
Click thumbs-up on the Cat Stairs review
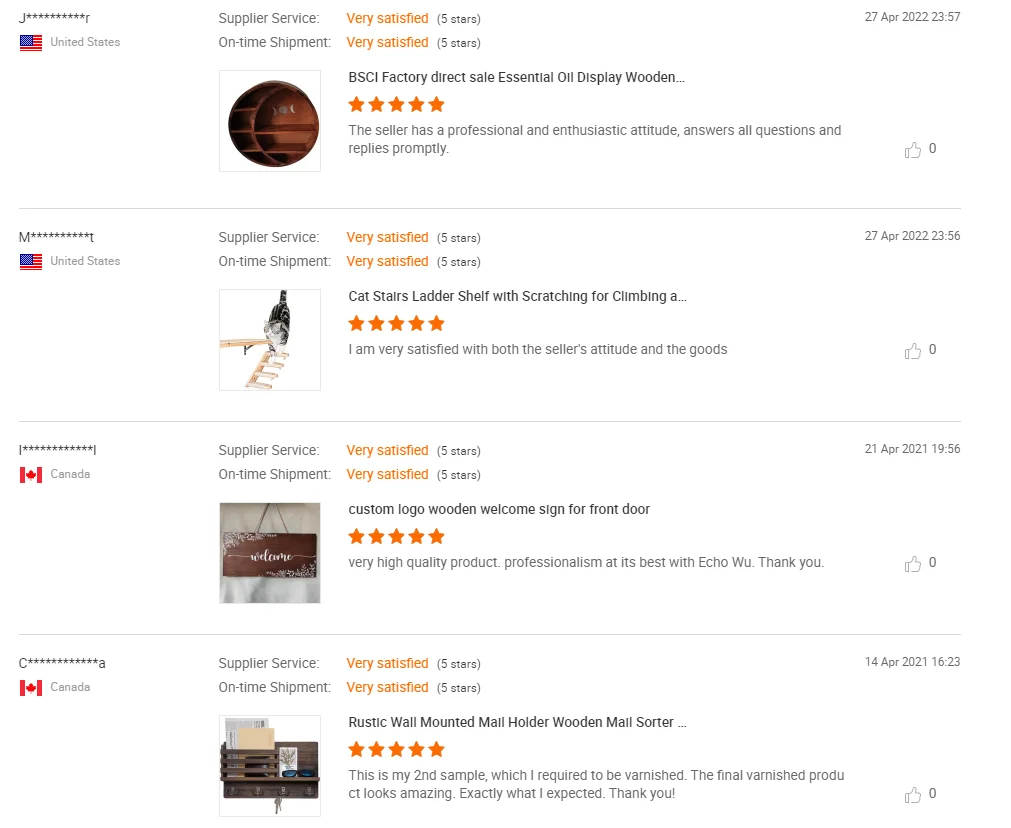[x=913, y=351]
